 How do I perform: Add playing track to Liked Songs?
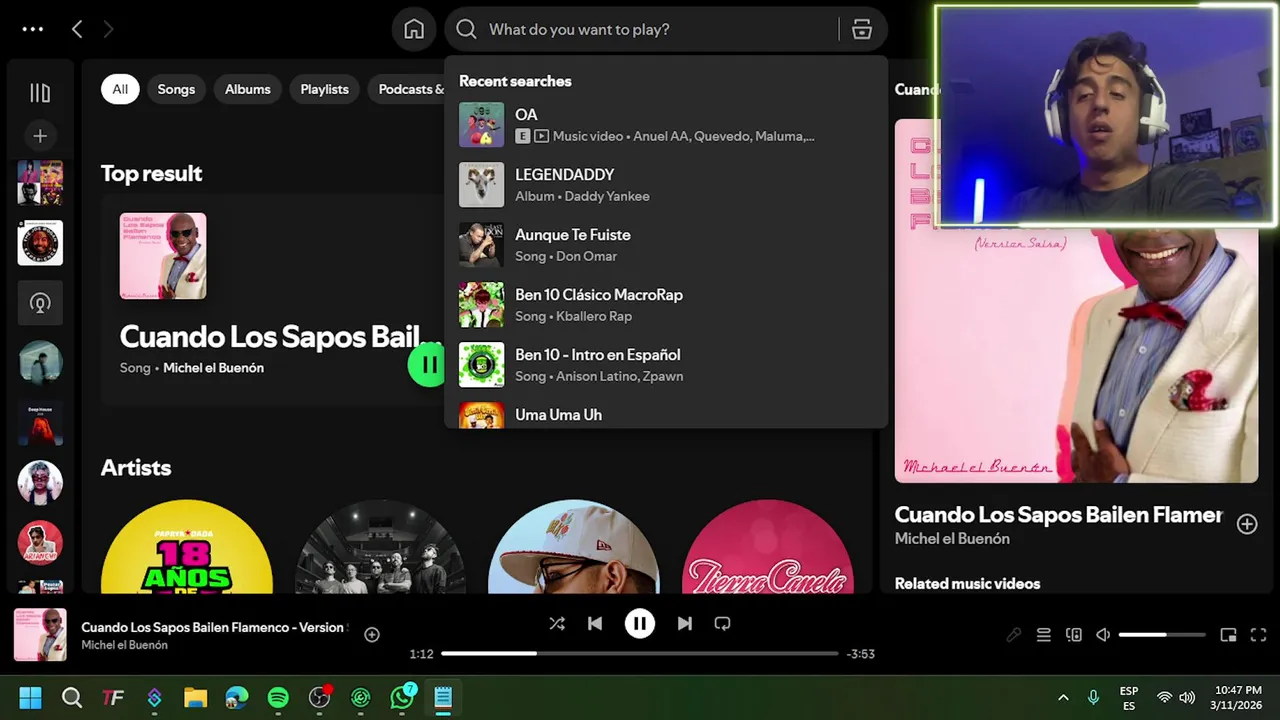372,634
